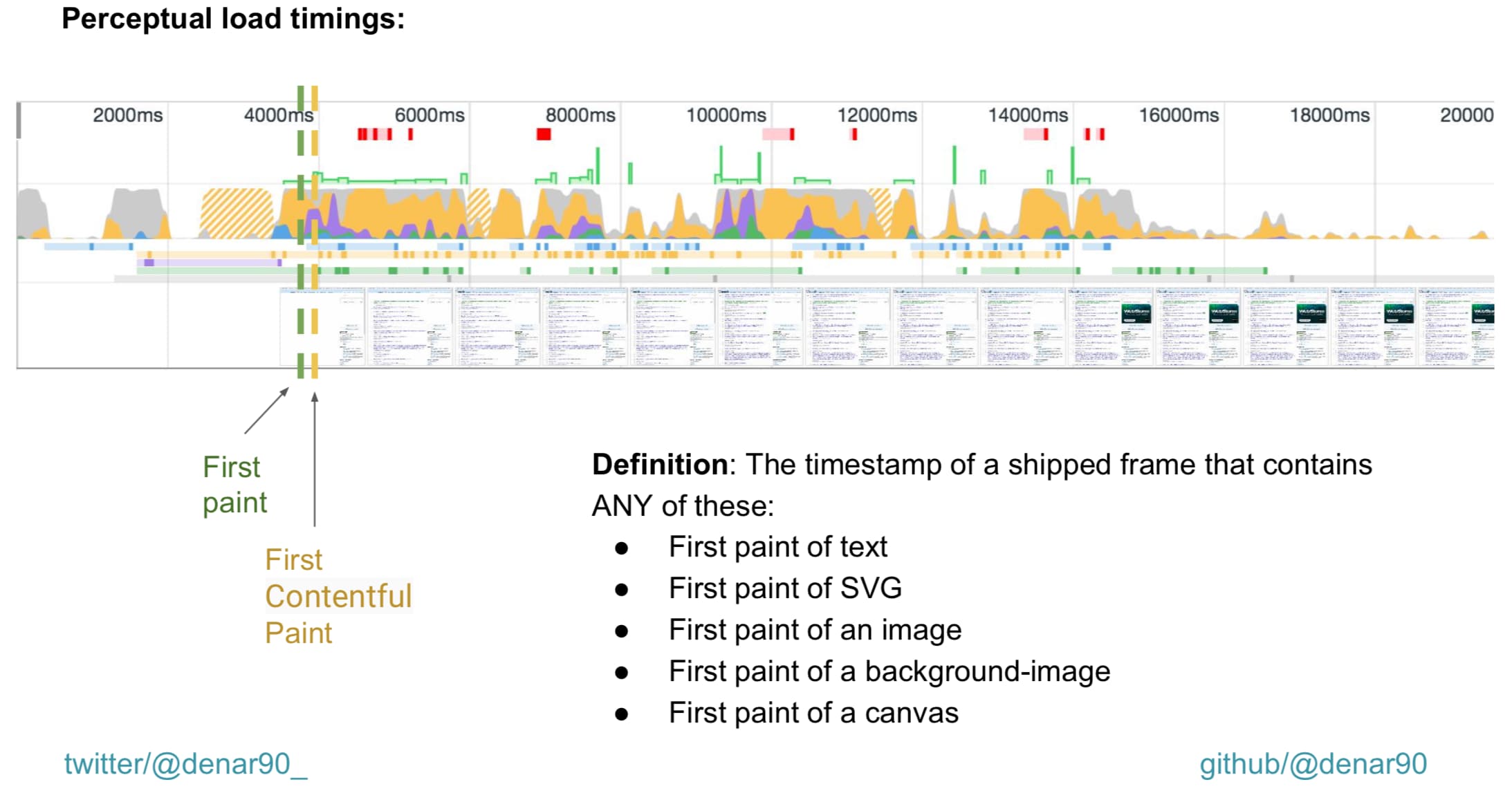Image resolution: width=1512 pixels, height=791 pixels.
Task: Click the red marker near 12000ms
Action: tap(855, 134)
